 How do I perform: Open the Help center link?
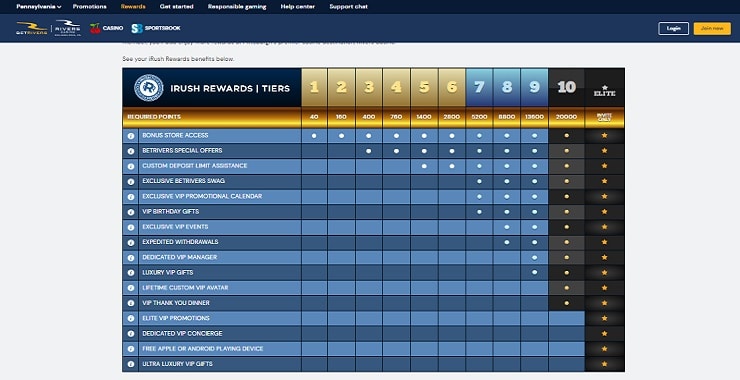(x=298, y=7)
